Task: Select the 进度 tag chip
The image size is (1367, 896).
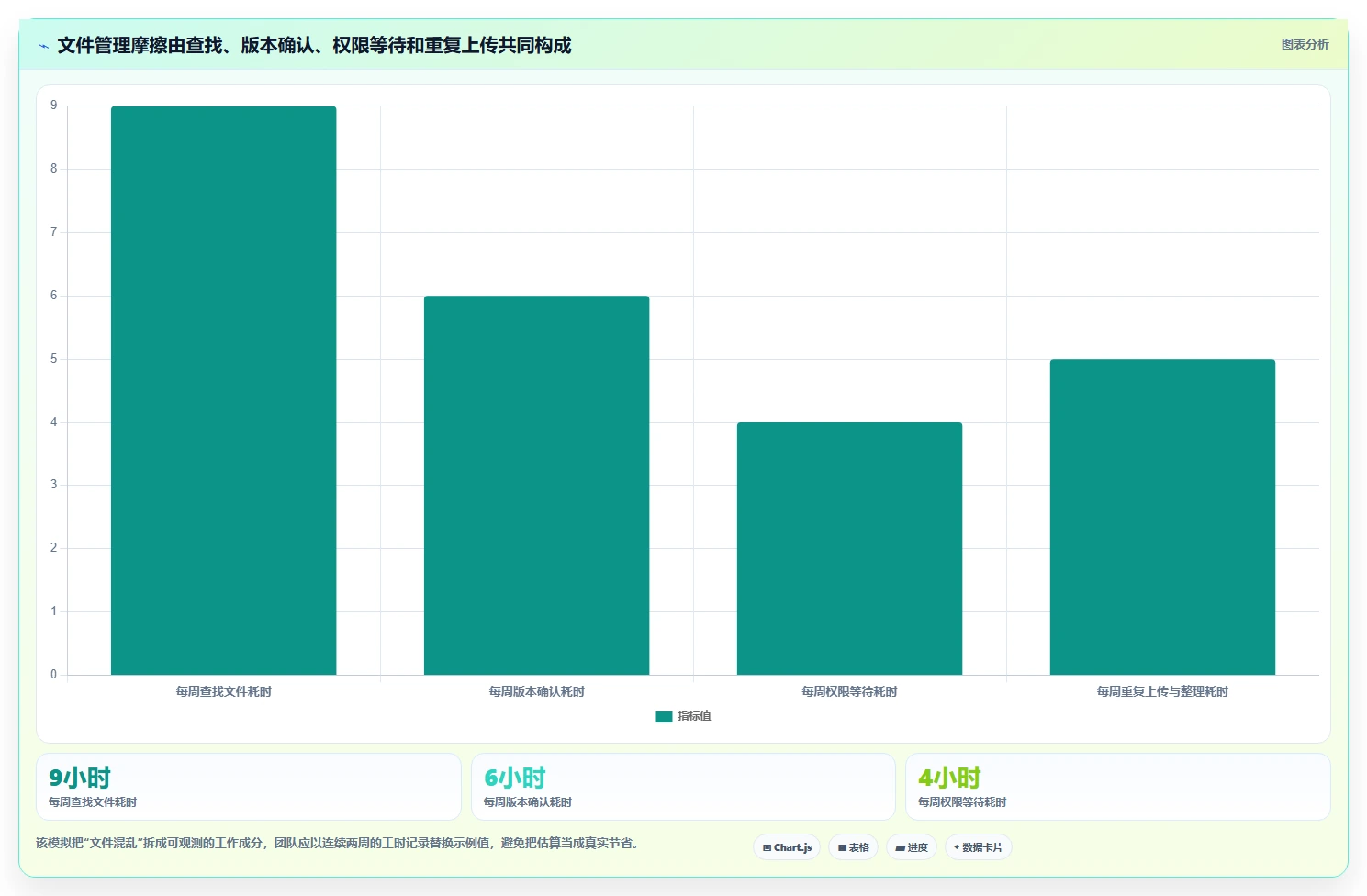Action: (x=912, y=847)
